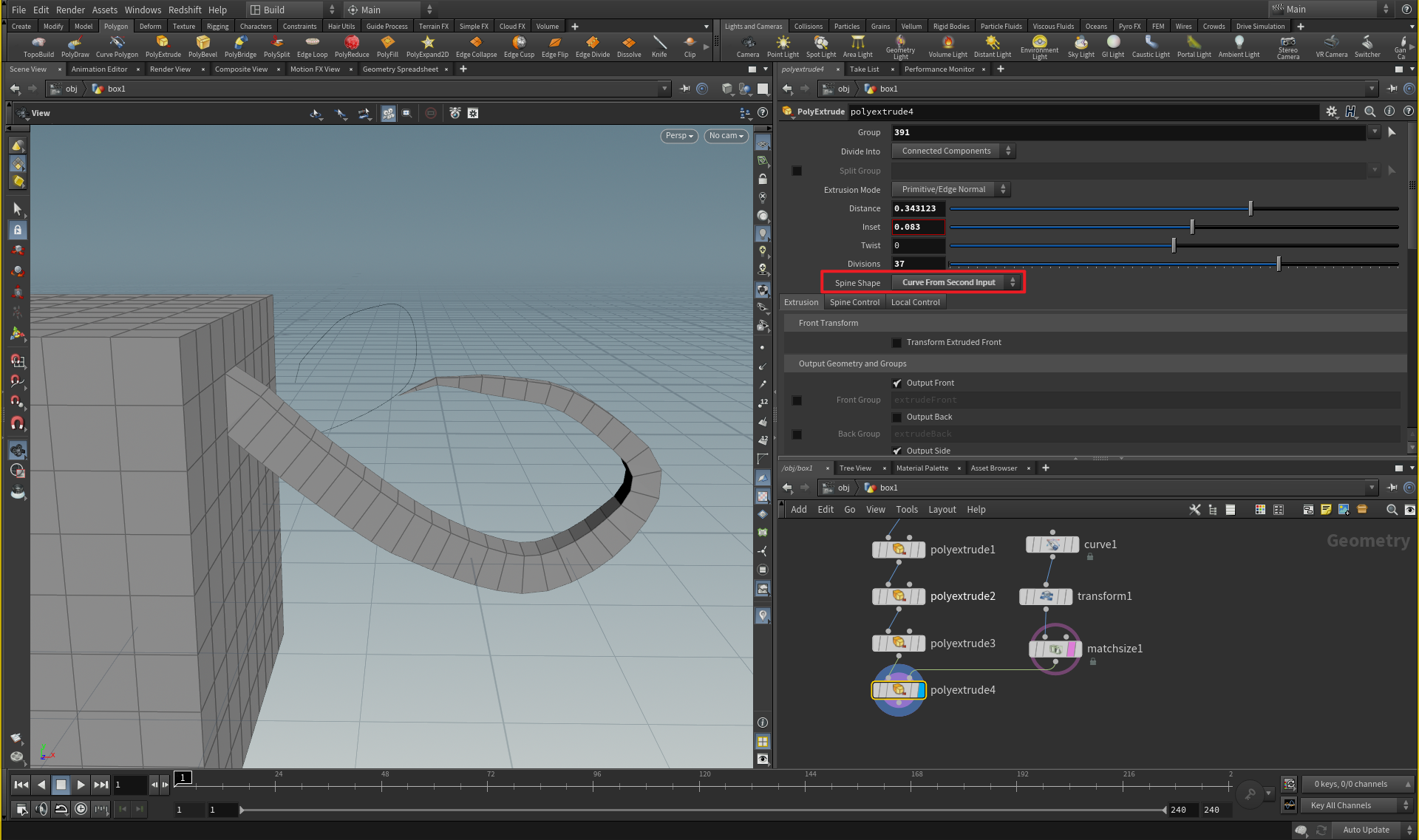Uncheck the Output Front checkbox
The image size is (1419, 840).
click(x=896, y=383)
